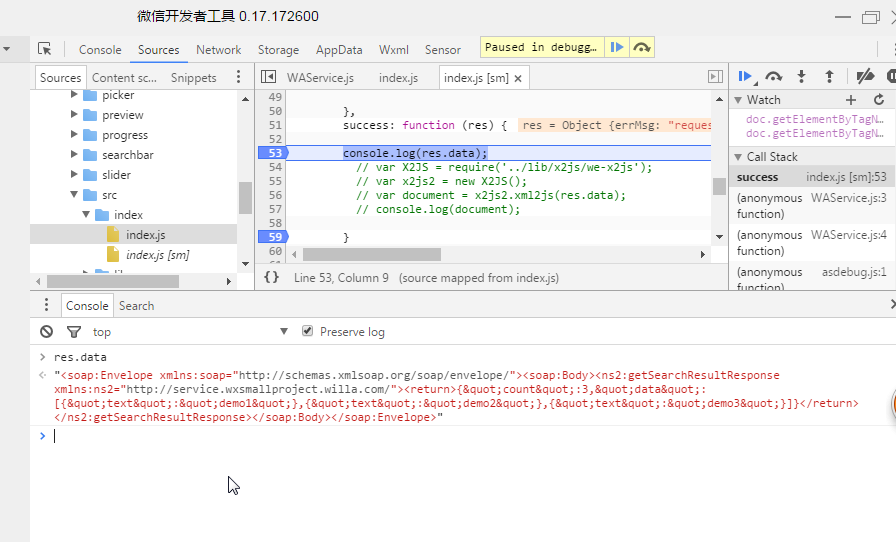The width and height of the screenshot is (896, 542).
Task: Expand the searchbar folder
Action: 74,154
